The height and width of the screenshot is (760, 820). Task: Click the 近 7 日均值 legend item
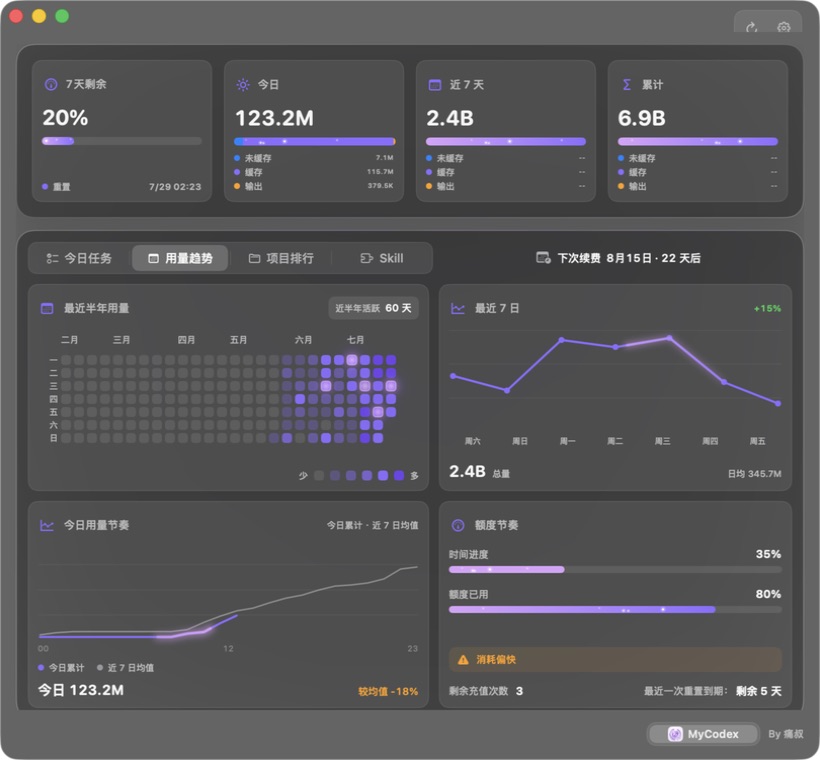point(126,668)
